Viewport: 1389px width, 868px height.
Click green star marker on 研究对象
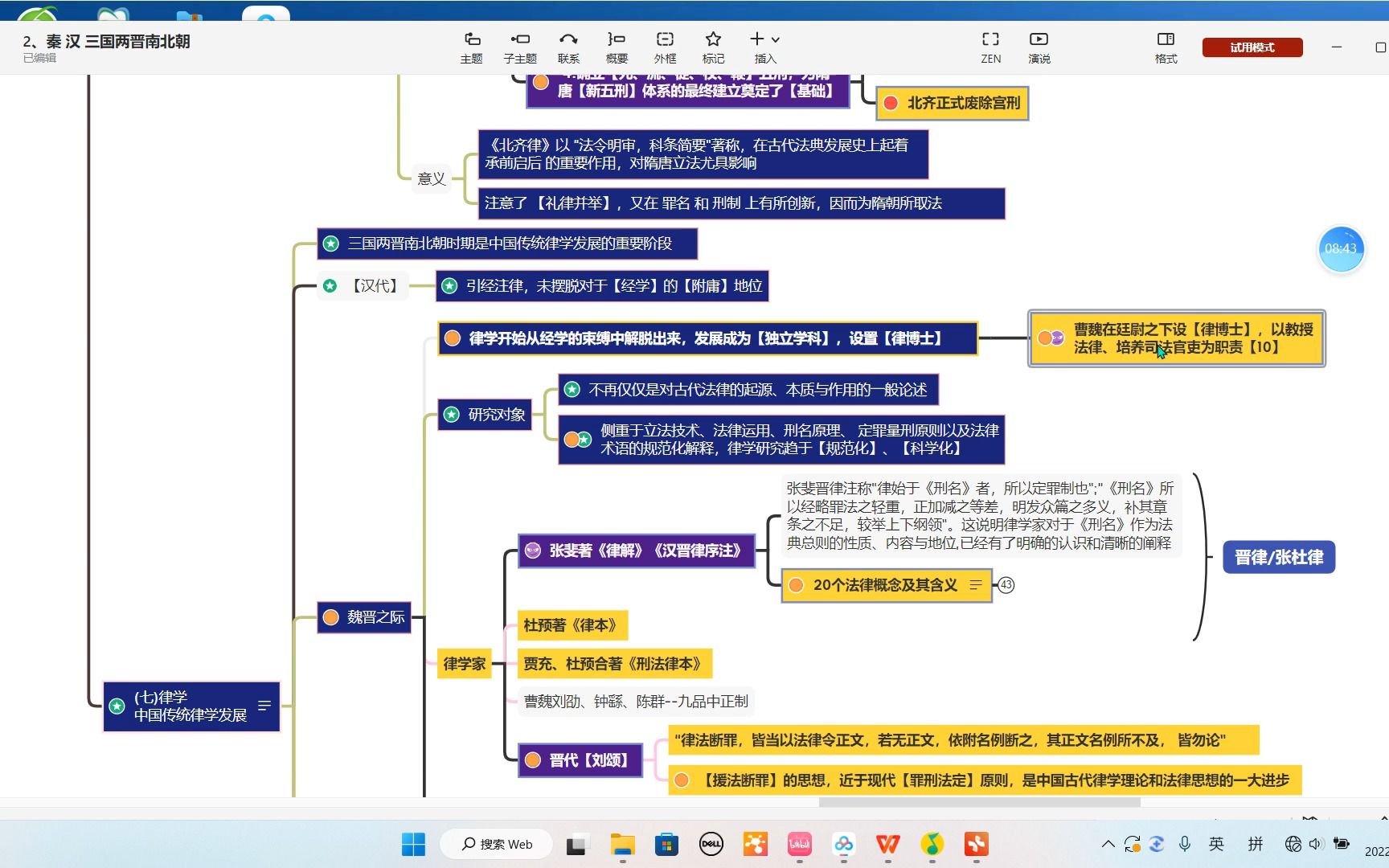tap(451, 415)
